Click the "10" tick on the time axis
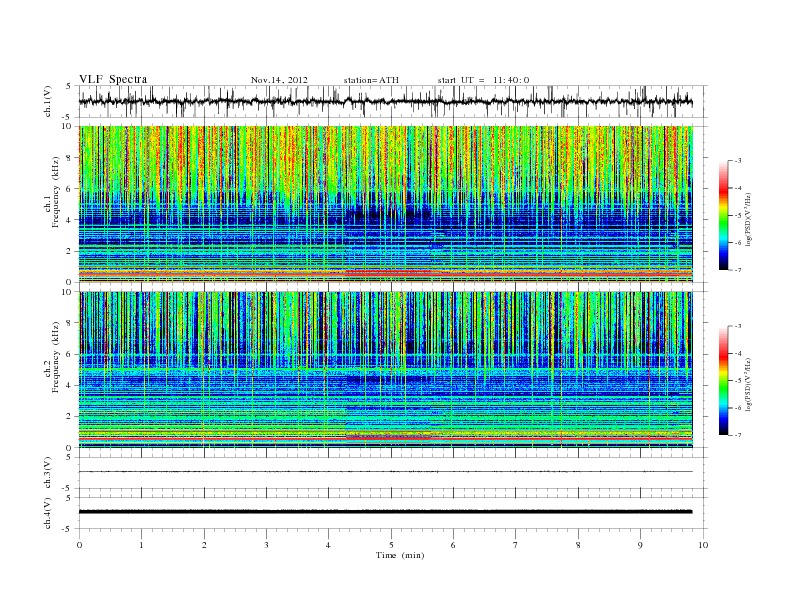Image resolution: width=792 pixels, height=612 pixels. 703,545
